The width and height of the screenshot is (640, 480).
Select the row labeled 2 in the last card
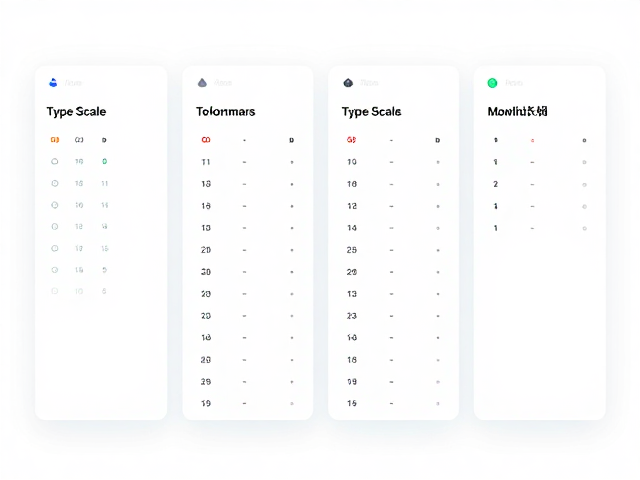tap(539, 184)
